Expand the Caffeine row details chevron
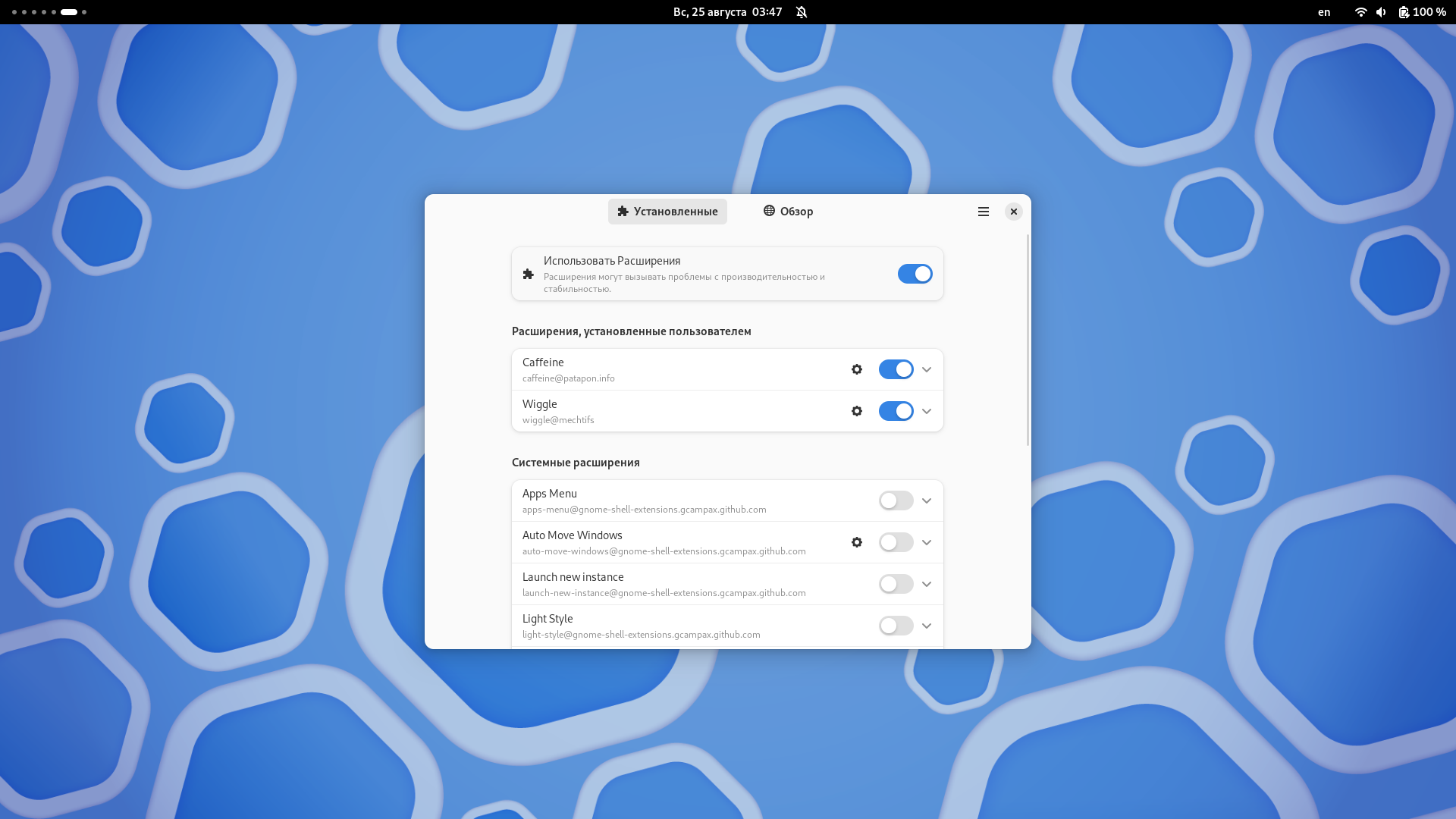The height and width of the screenshot is (819, 1456). pos(927,369)
